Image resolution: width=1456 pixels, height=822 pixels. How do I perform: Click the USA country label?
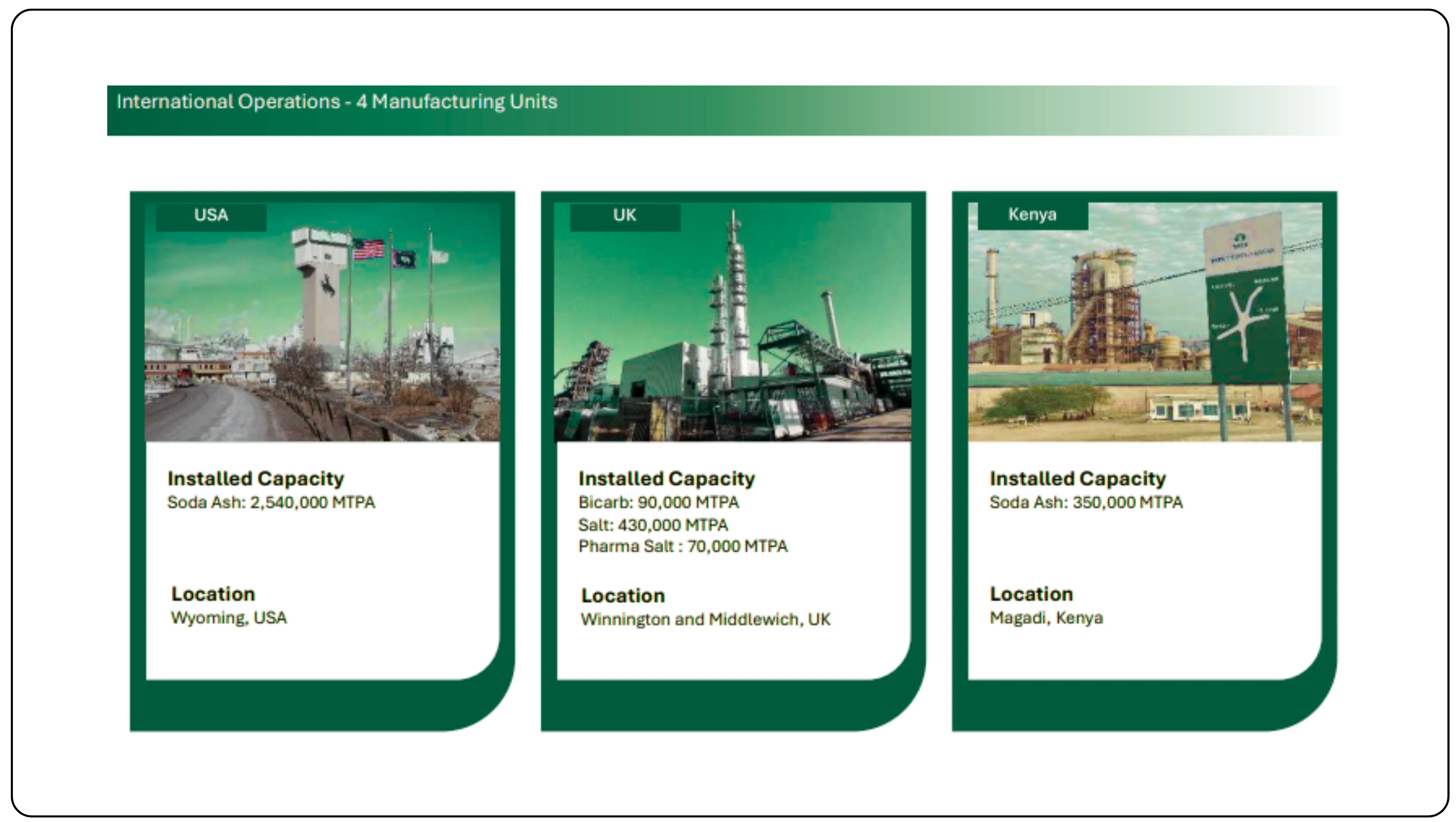(211, 215)
